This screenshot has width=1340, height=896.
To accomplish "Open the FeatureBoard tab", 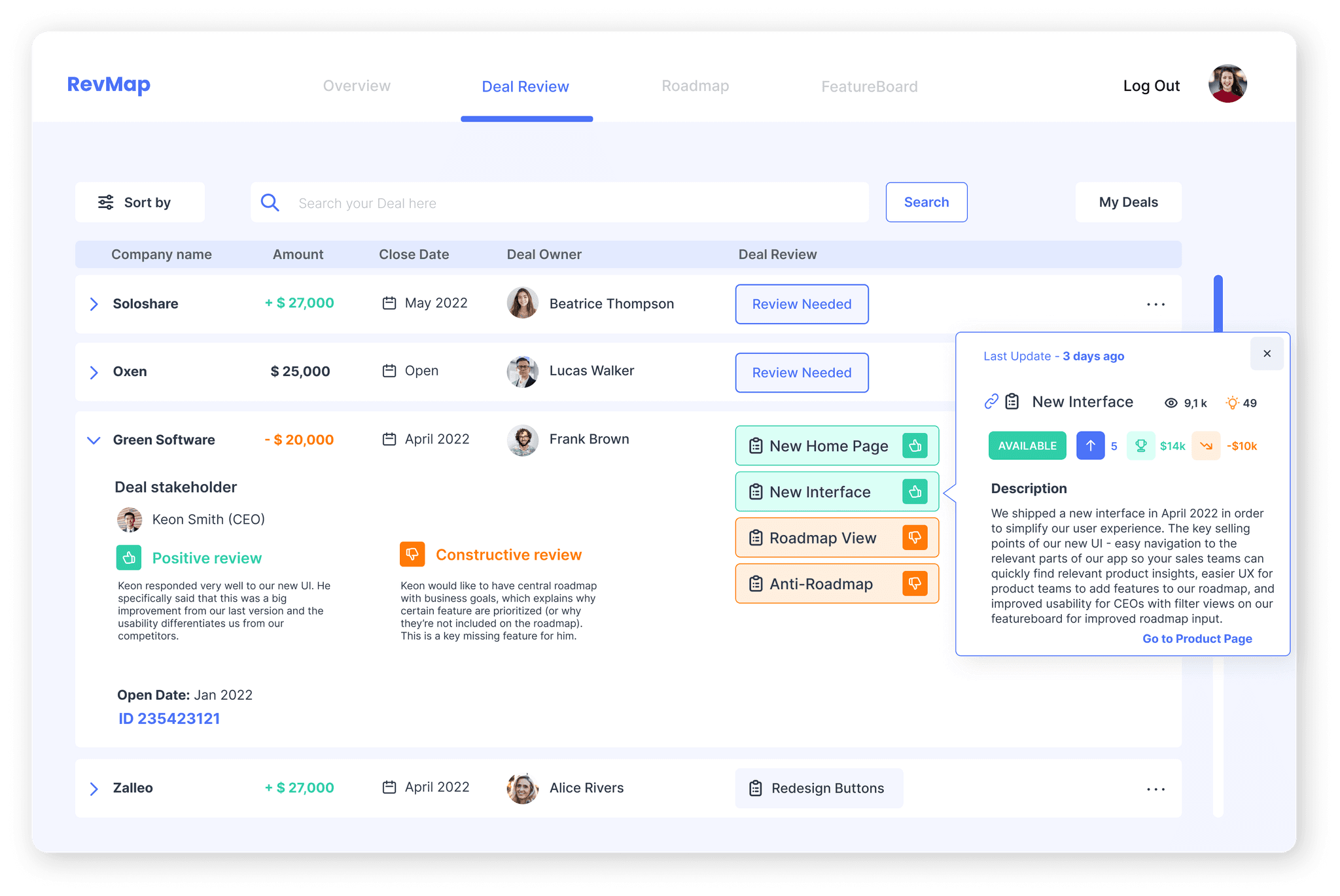I will tap(869, 87).
